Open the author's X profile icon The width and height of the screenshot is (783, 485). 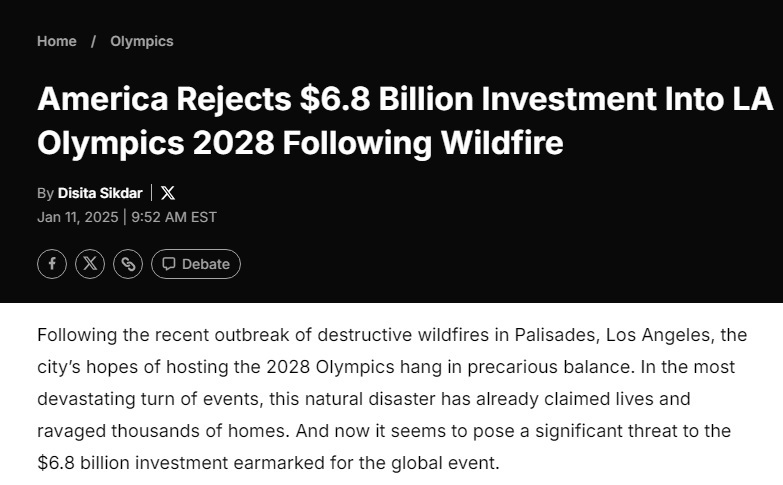(168, 193)
